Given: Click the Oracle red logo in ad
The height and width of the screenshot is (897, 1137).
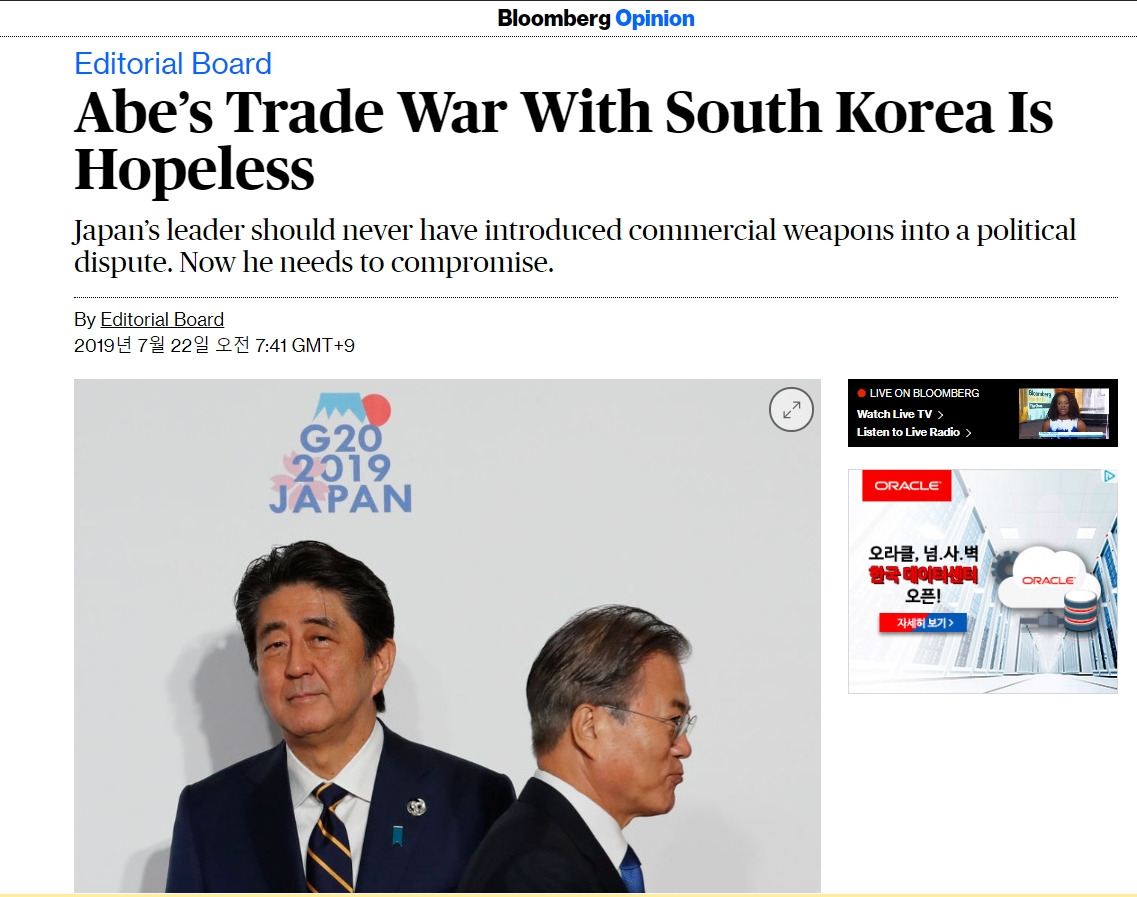Looking at the screenshot, I should tap(906, 485).
